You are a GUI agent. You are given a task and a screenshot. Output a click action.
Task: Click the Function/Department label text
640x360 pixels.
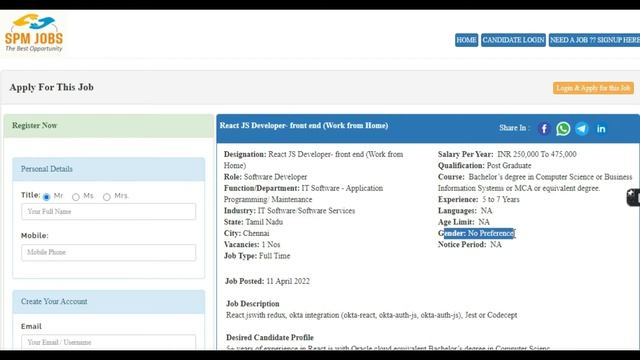(262, 188)
